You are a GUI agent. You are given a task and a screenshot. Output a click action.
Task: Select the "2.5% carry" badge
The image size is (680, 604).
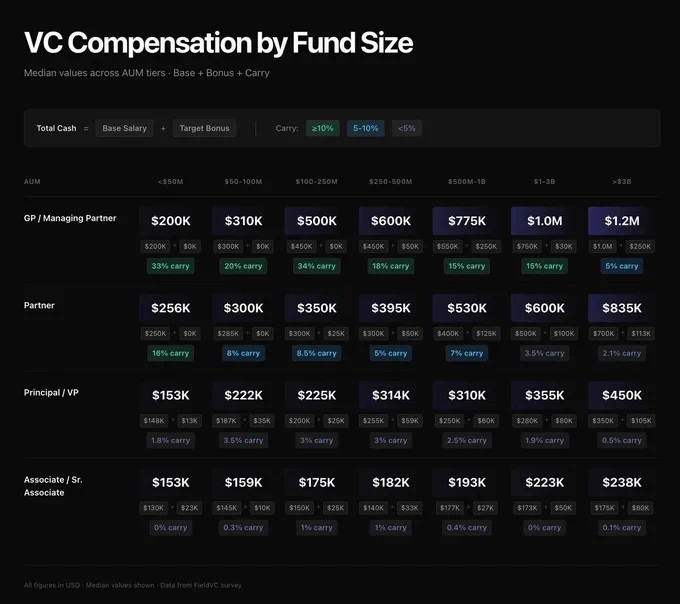pyautogui.click(x=467, y=441)
